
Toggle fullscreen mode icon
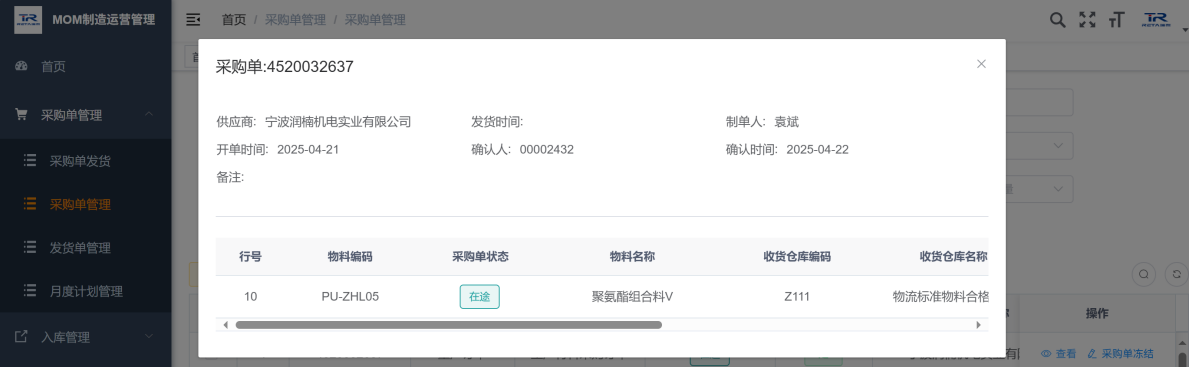pos(1087,20)
